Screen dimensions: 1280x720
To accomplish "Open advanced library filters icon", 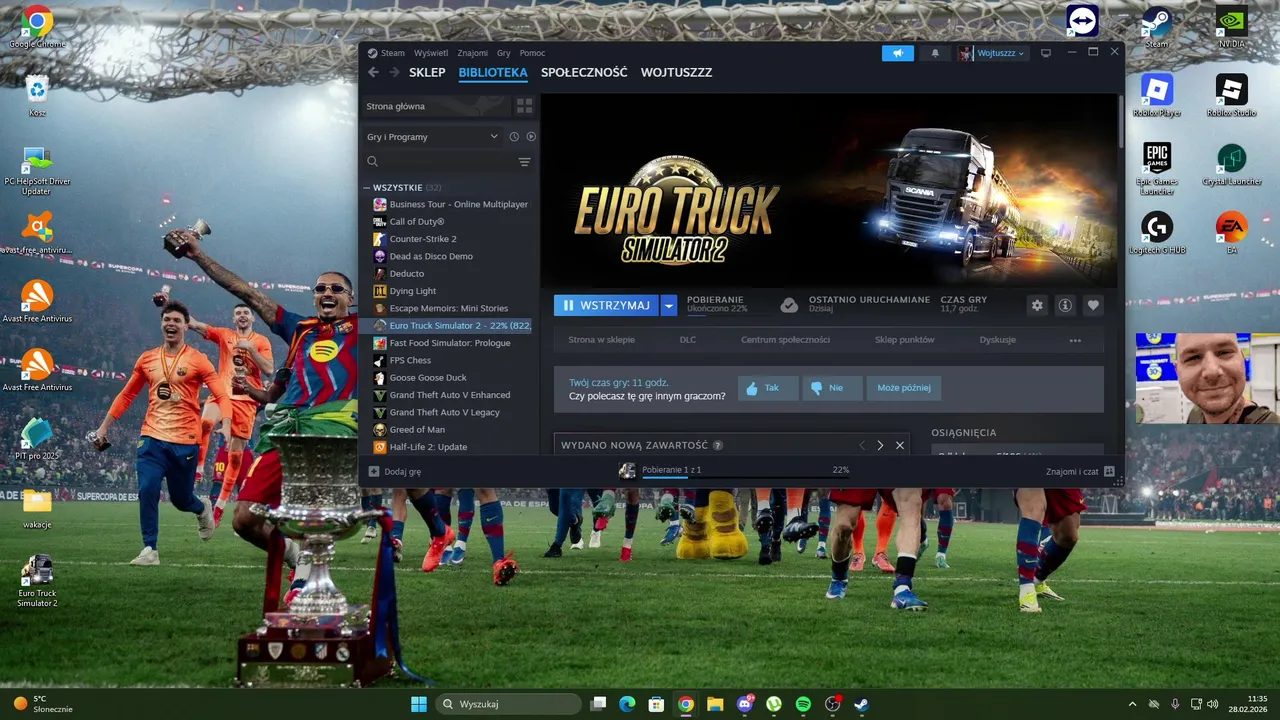I will coord(524,162).
